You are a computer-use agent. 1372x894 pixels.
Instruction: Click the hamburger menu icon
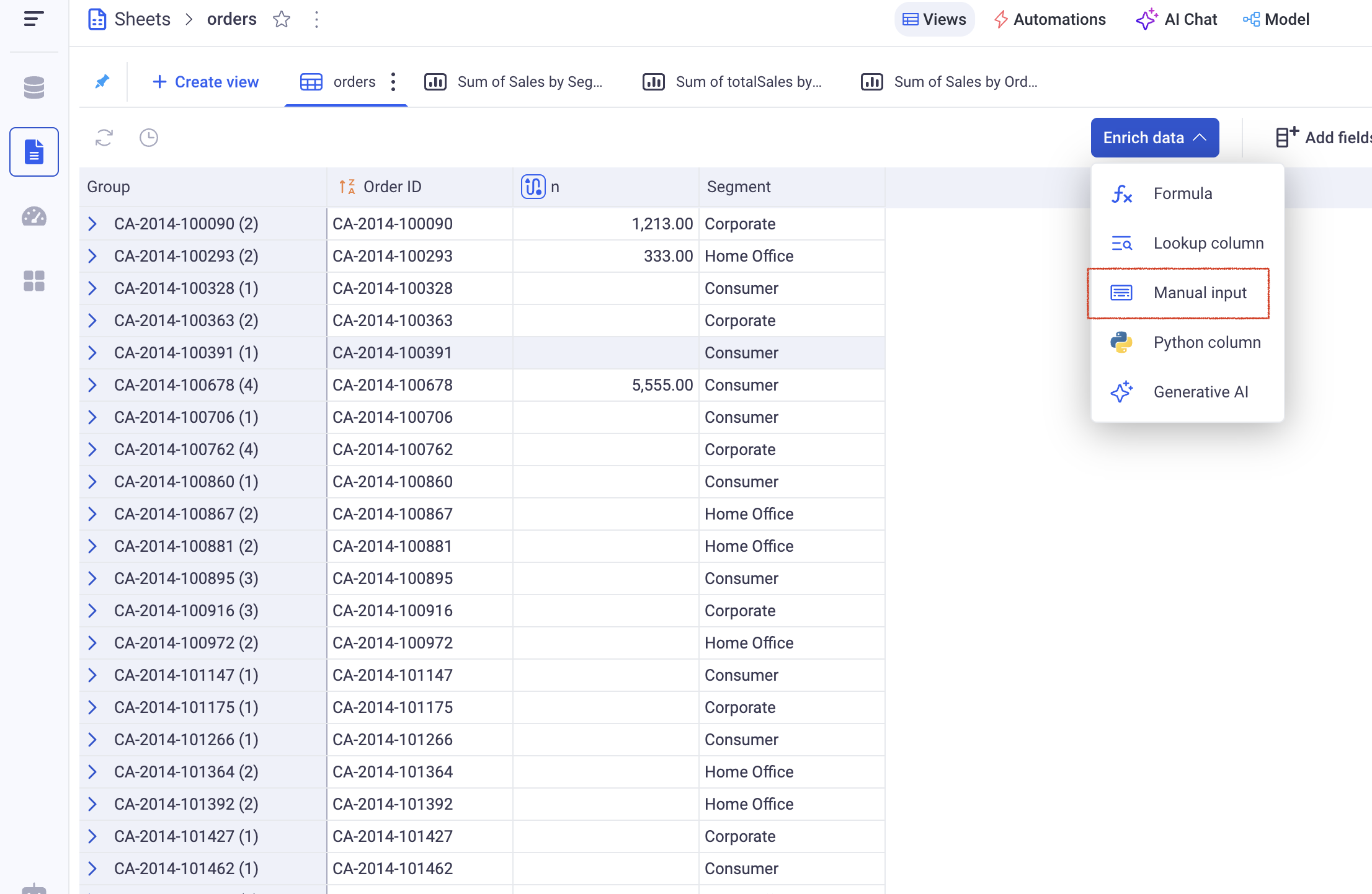[x=33, y=19]
